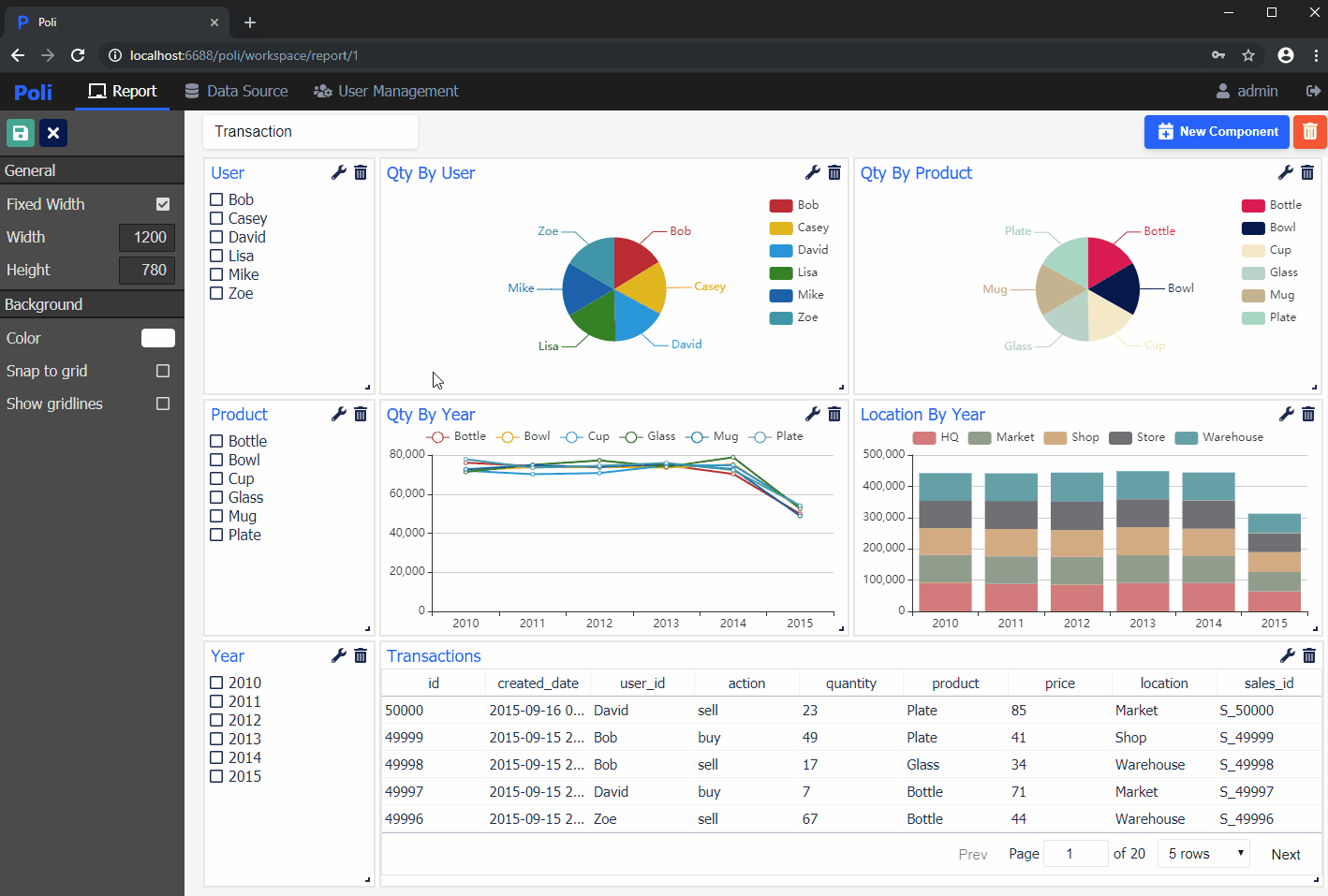Click the logout icon beside admin

point(1313,91)
